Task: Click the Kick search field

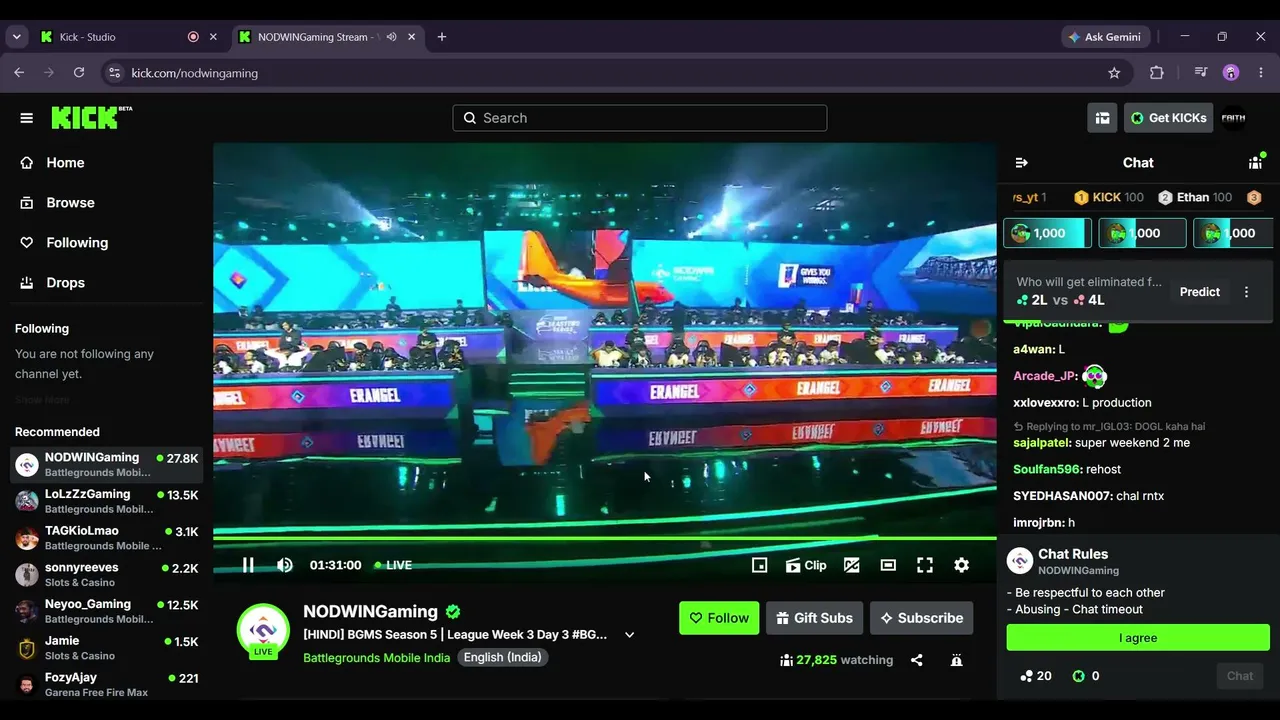Action: point(640,118)
